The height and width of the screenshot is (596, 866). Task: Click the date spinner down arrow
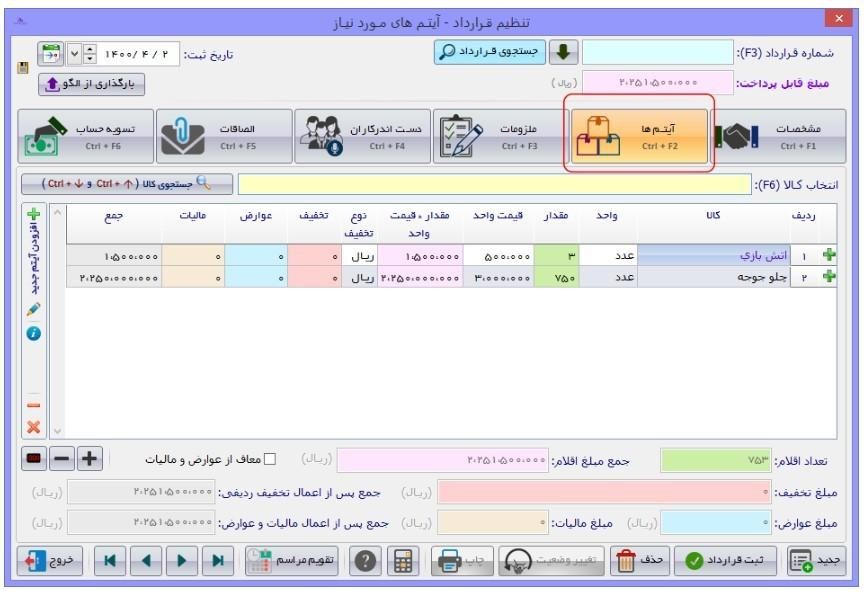90,60
